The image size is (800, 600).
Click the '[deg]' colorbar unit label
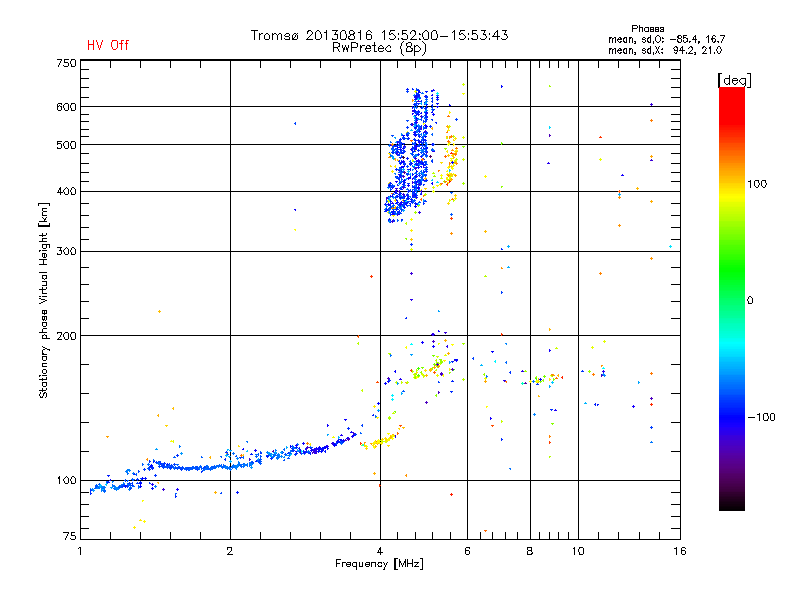pyautogui.click(x=734, y=80)
